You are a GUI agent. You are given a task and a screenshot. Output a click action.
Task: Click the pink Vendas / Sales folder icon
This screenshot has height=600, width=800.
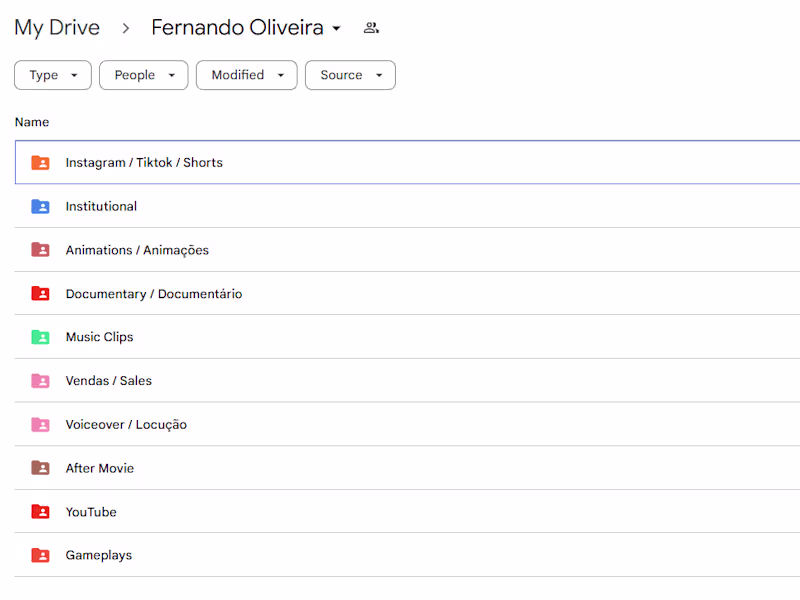pyautogui.click(x=40, y=381)
